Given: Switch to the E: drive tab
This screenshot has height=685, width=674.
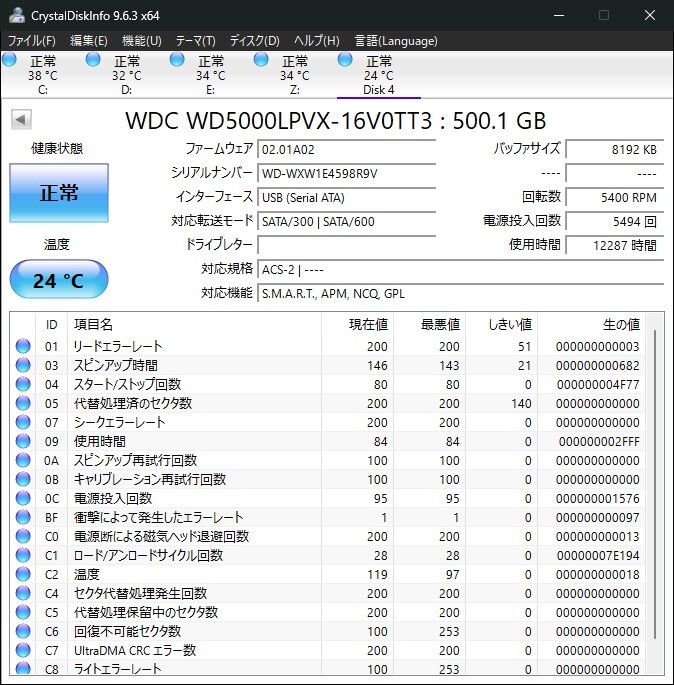Looking at the screenshot, I should pos(210,75).
